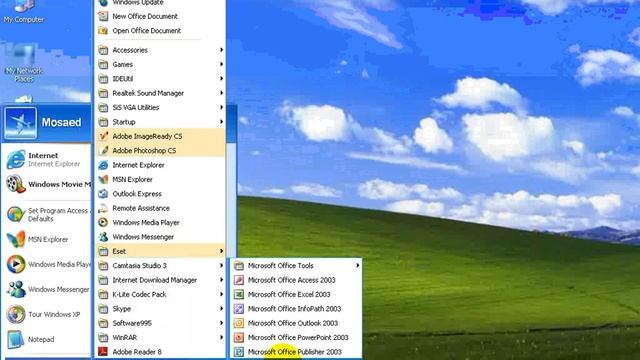This screenshot has width=640, height=360.
Task: Click the Microsoft Office InfoPath 2003 icon
Action: coord(239,309)
